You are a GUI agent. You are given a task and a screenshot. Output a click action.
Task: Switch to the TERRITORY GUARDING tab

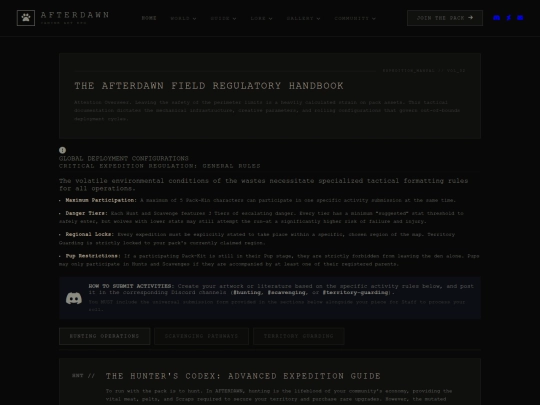coord(299,336)
